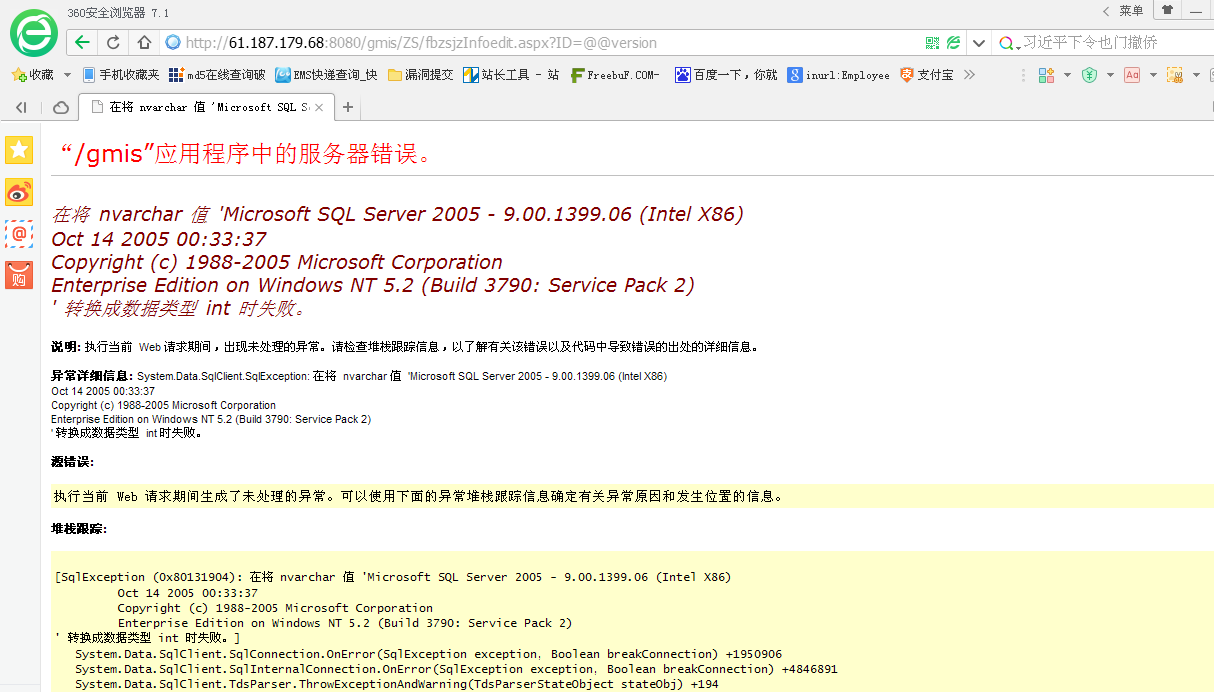
Task: Click the [SqlException (0x80131904) line
Action: point(393,577)
